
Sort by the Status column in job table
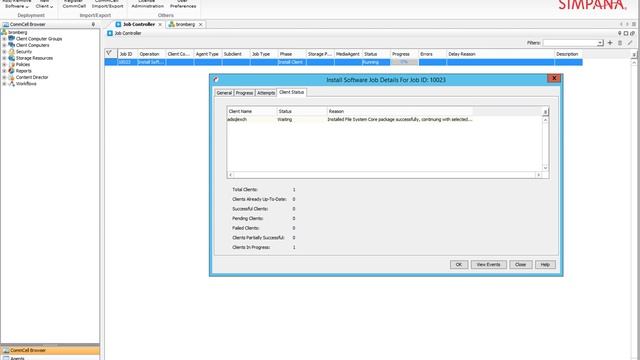point(376,54)
